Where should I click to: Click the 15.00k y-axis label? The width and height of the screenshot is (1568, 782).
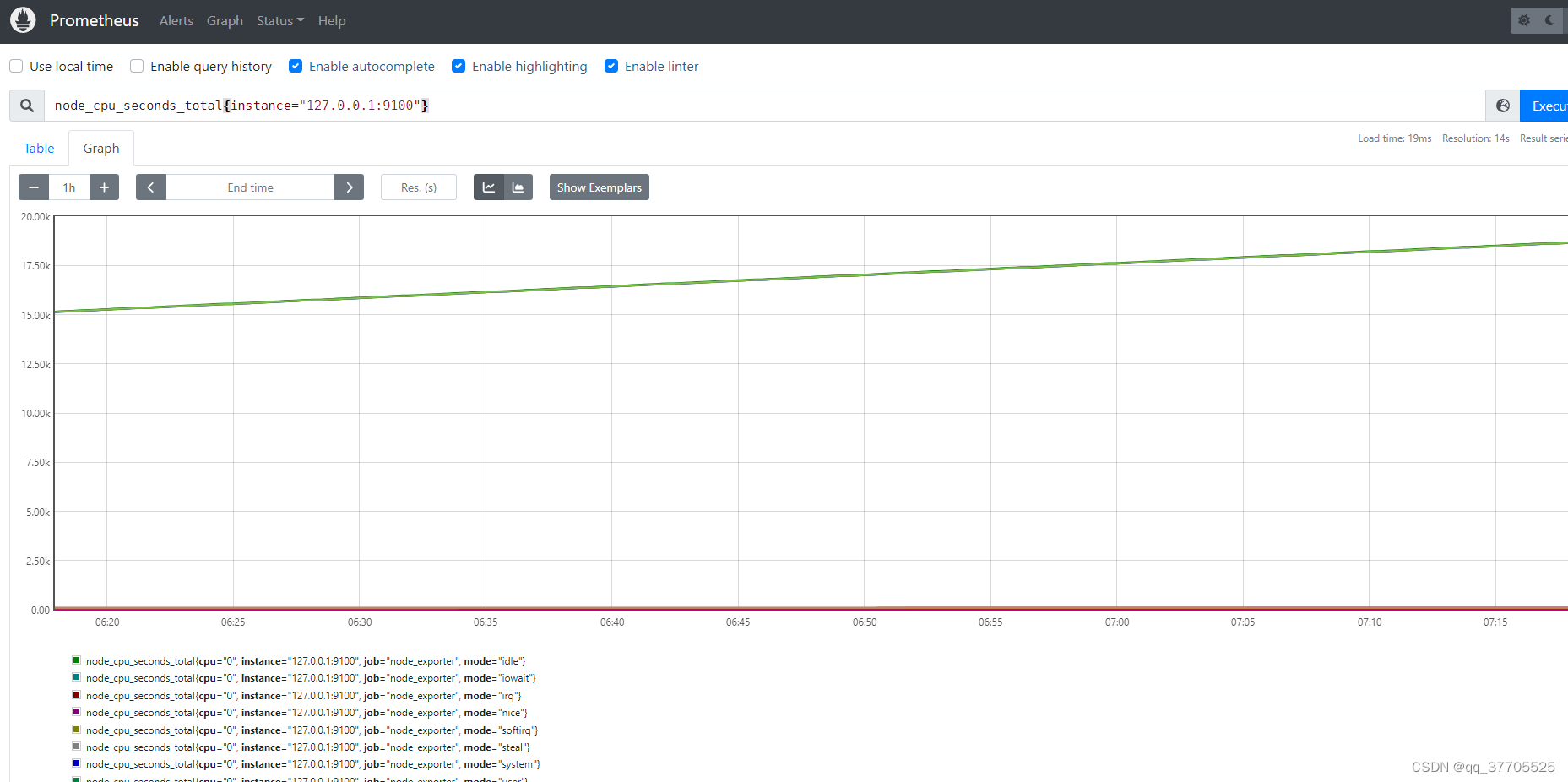pos(35,316)
